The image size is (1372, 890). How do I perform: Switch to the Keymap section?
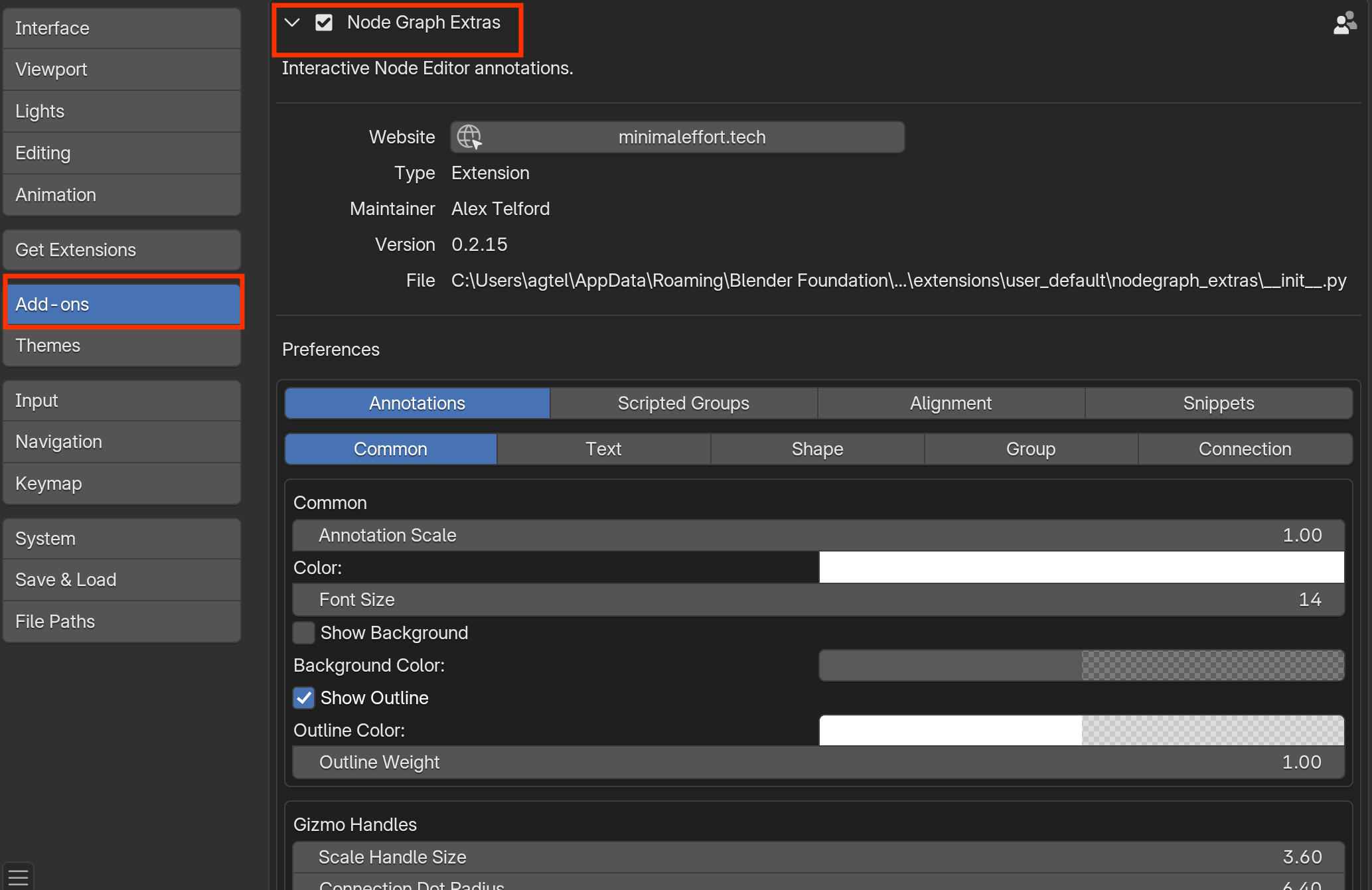122,484
